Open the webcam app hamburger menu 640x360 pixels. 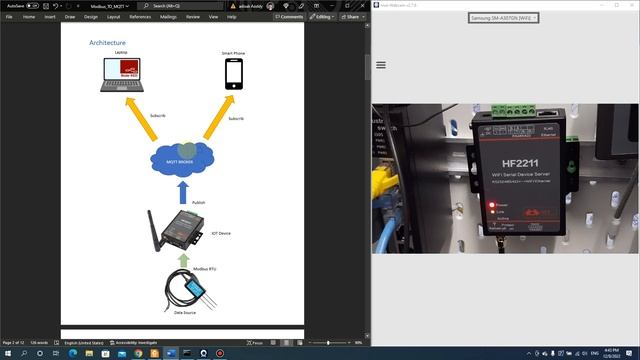click(x=381, y=65)
